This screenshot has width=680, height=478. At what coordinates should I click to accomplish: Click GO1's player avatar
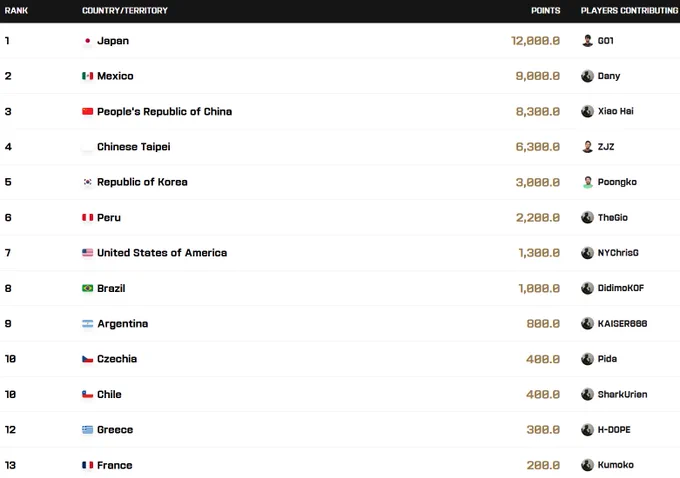click(x=587, y=41)
